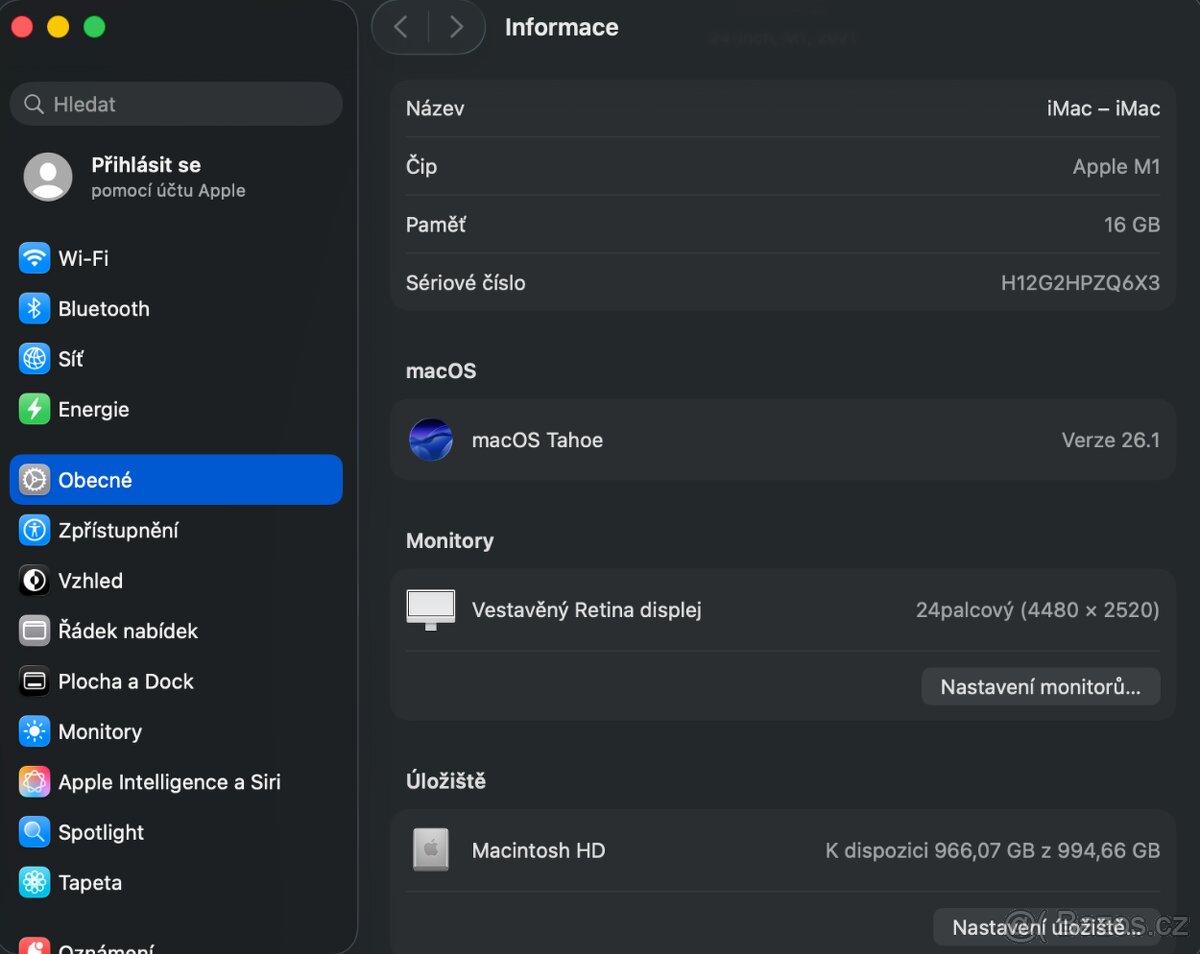Go back with the left chevron
The height and width of the screenshot is (954, 1200).
click(401, 27)
